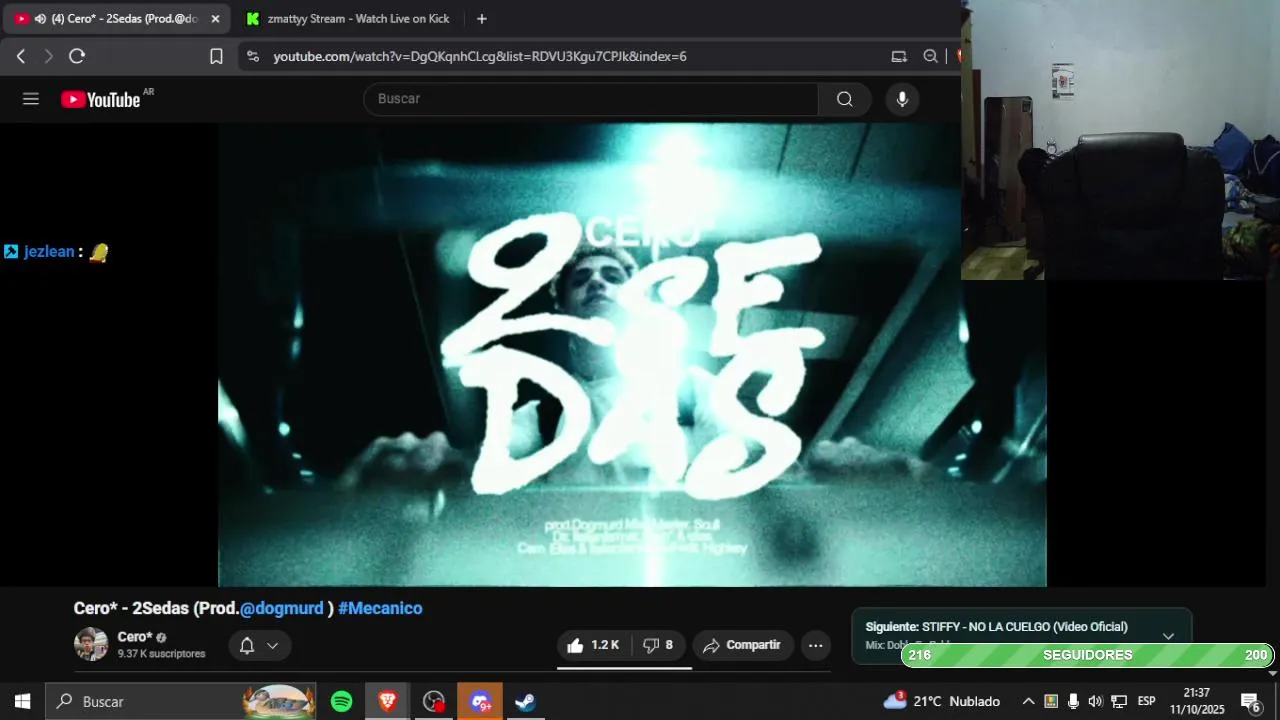This screenshot has height=720, width=1280.
Task: Focus the Buscar search field on YouTube
Action: pyautogui.click(x=591, y=99)
